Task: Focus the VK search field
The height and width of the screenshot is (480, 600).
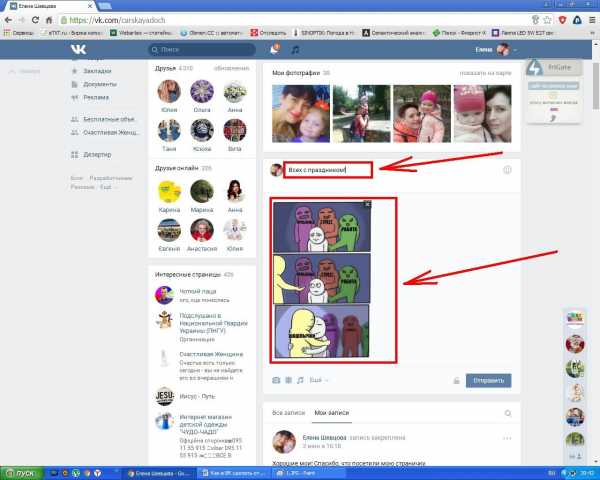Action: click(202, 49)
